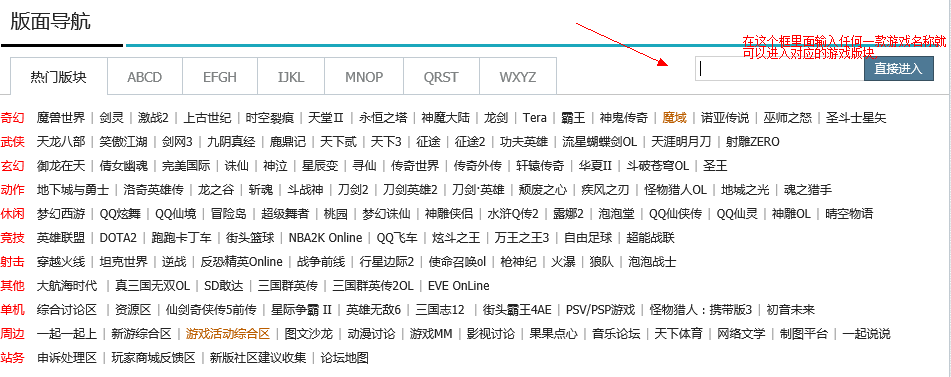
Task: Open the 斗破苍穹OL link
Action: click(658, 165)
